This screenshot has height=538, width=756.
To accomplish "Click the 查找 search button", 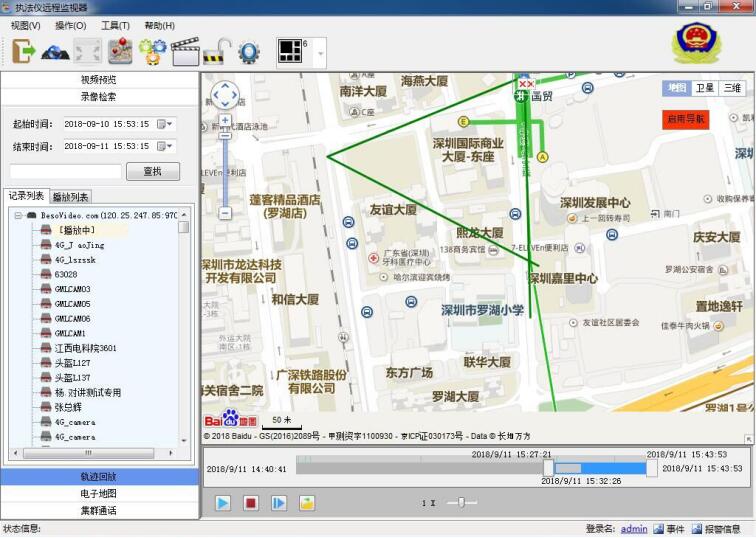I will (153, 171).
